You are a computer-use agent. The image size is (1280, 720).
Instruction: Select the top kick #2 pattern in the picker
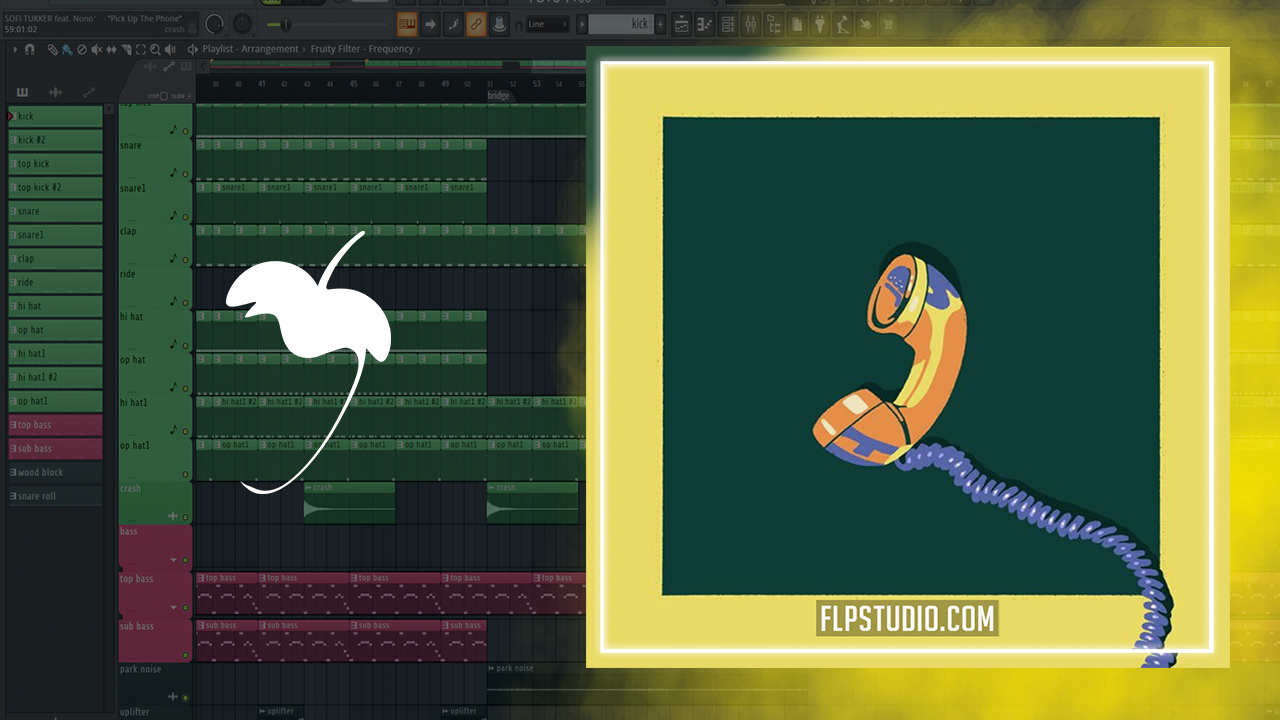56,187
